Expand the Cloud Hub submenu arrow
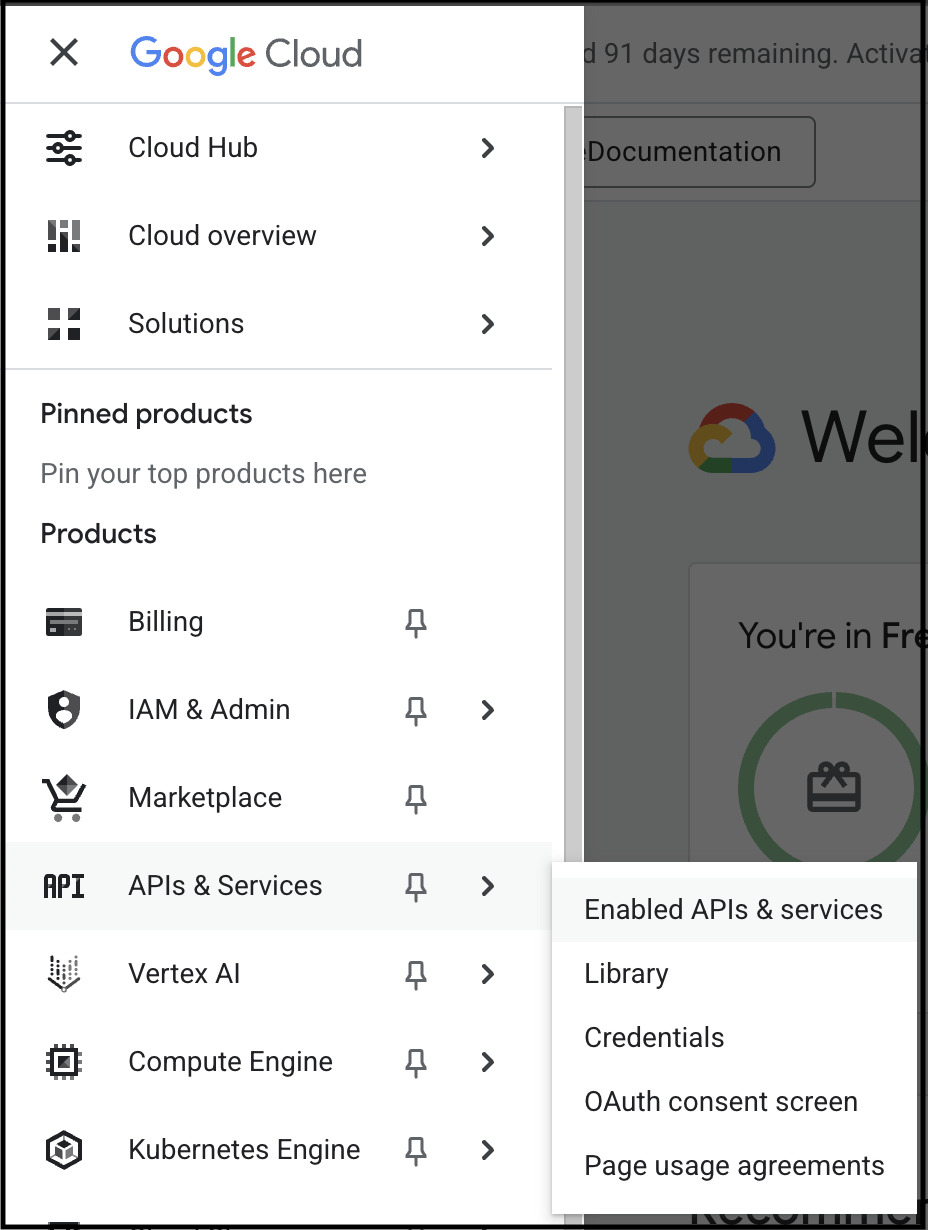The height and width of the screenshot is (1230, 928). pyautogui.click(x=488, y=148)
